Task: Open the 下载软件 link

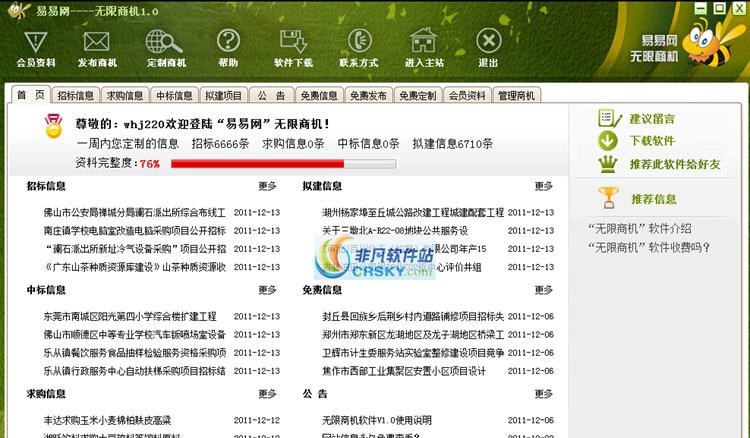Action: click(x=652, y=141)
